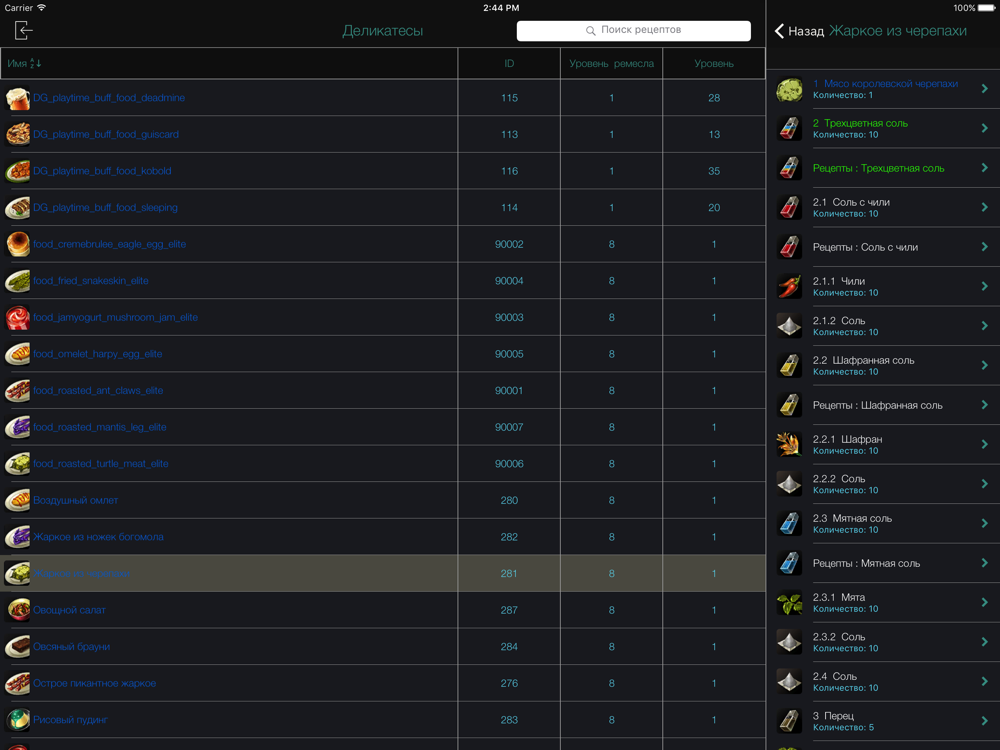1000x750 pixels.
Task: Open the DG_playtime_buff_food_deadmine recipe icon
Action: click(x=18, y=98)
